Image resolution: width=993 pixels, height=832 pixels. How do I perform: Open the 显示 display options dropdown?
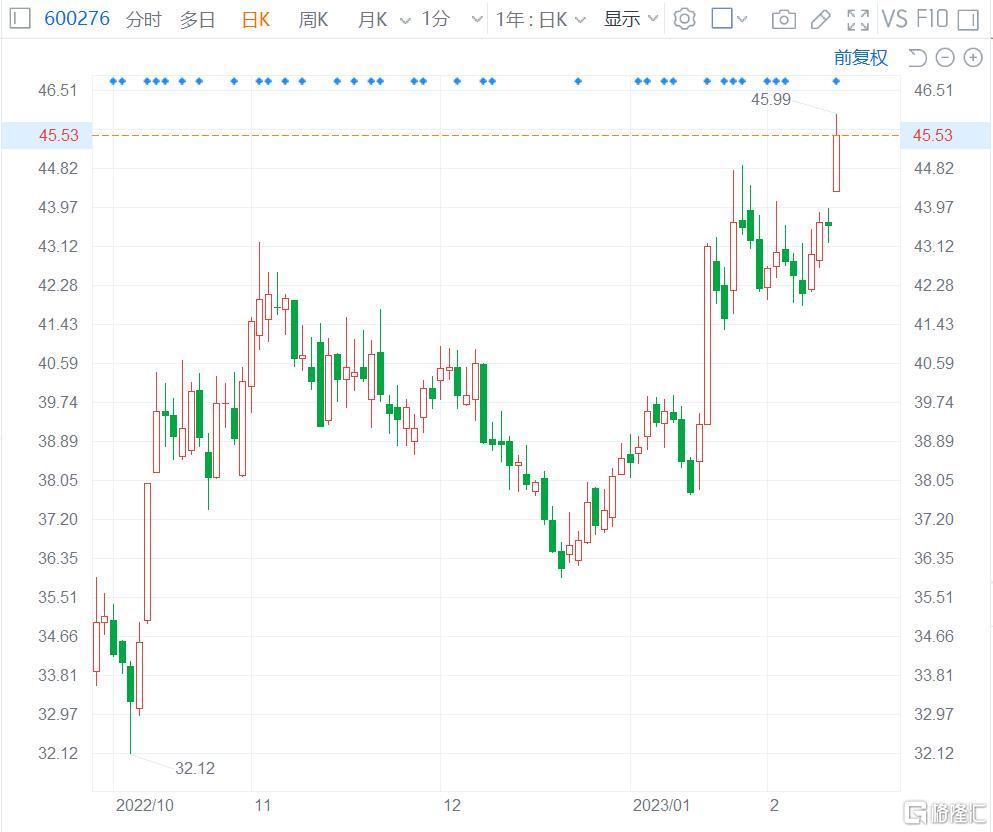pos(631,19)
